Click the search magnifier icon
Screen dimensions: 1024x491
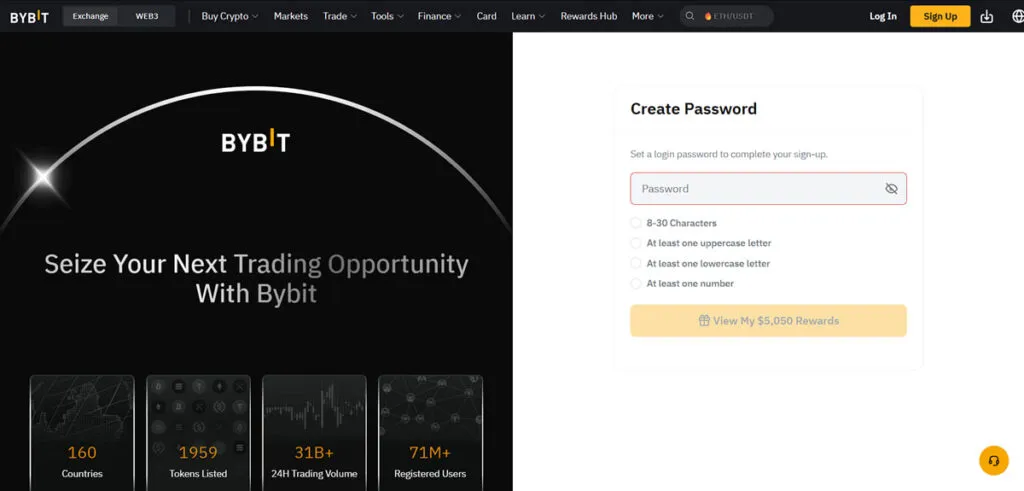click(690, 16)
